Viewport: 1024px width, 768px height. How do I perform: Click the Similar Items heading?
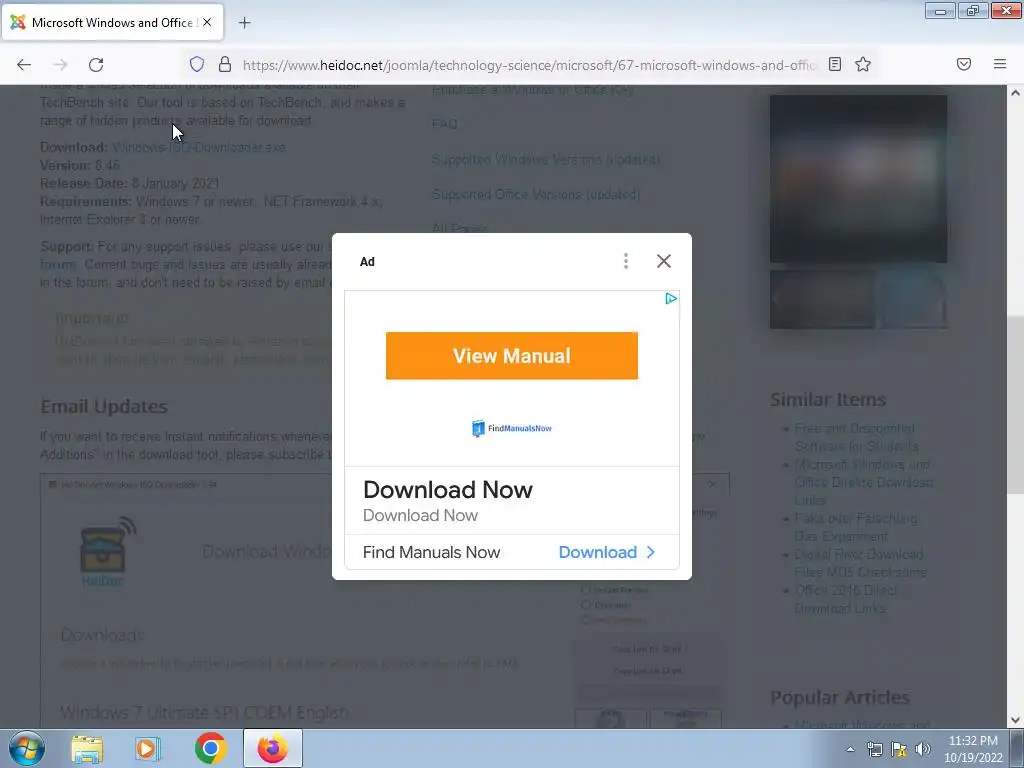(827, 399)
